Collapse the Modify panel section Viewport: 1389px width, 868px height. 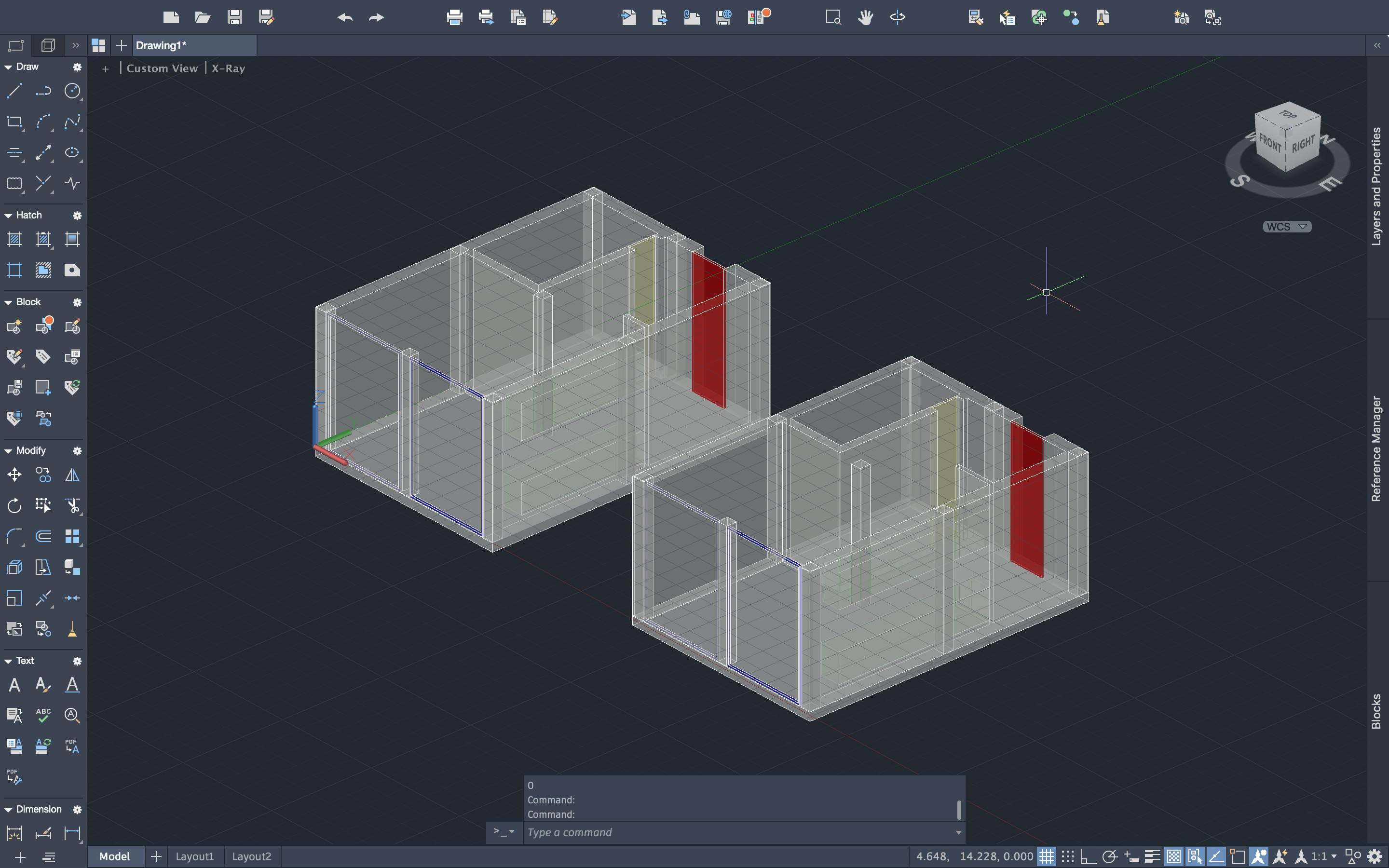[x=8, y=451]
